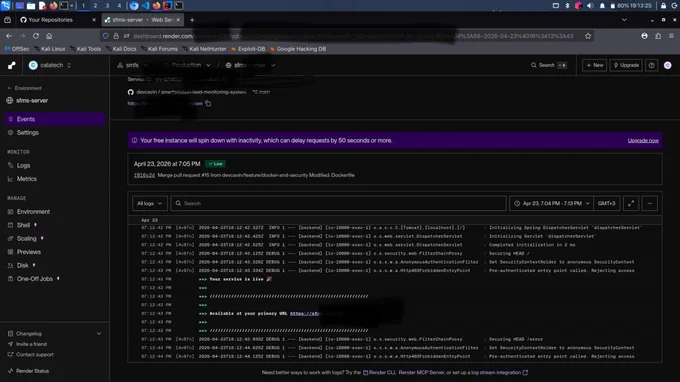Viewport: 680px width, 382px height.
Task: Open the Shell page
Action: pos(23,225)
